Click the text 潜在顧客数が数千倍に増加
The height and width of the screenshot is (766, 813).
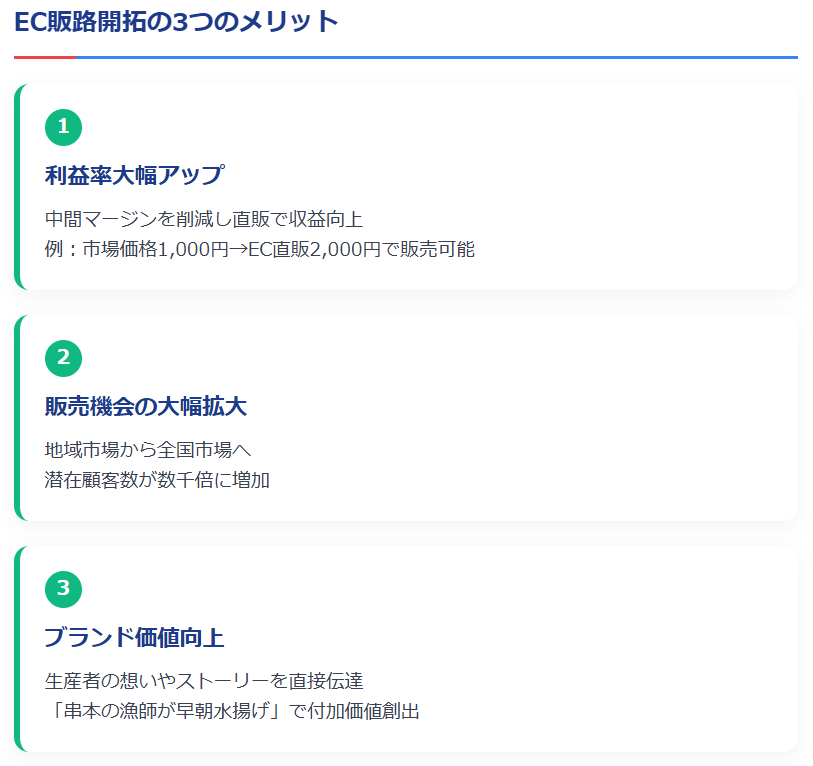pyautogui.click(x=157, y=480)
